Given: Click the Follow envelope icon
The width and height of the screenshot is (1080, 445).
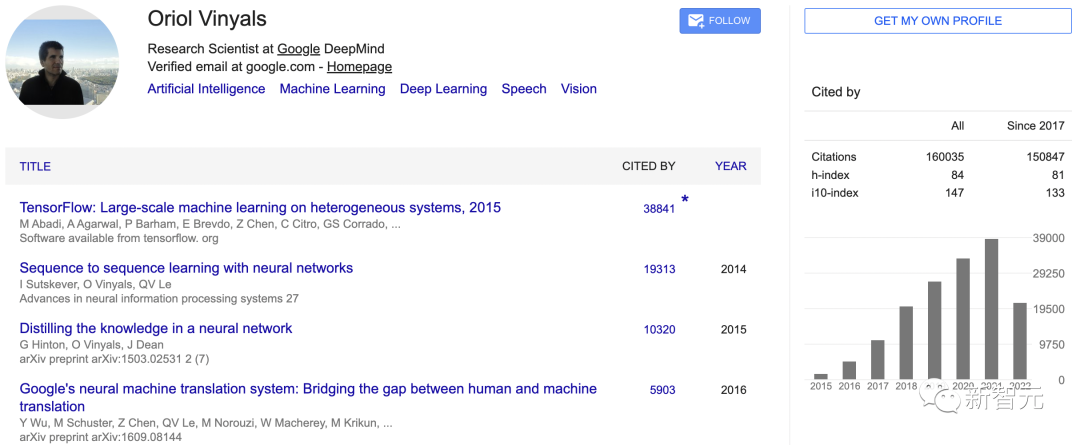Looking at the screenshot, I should tap(695, 21).
